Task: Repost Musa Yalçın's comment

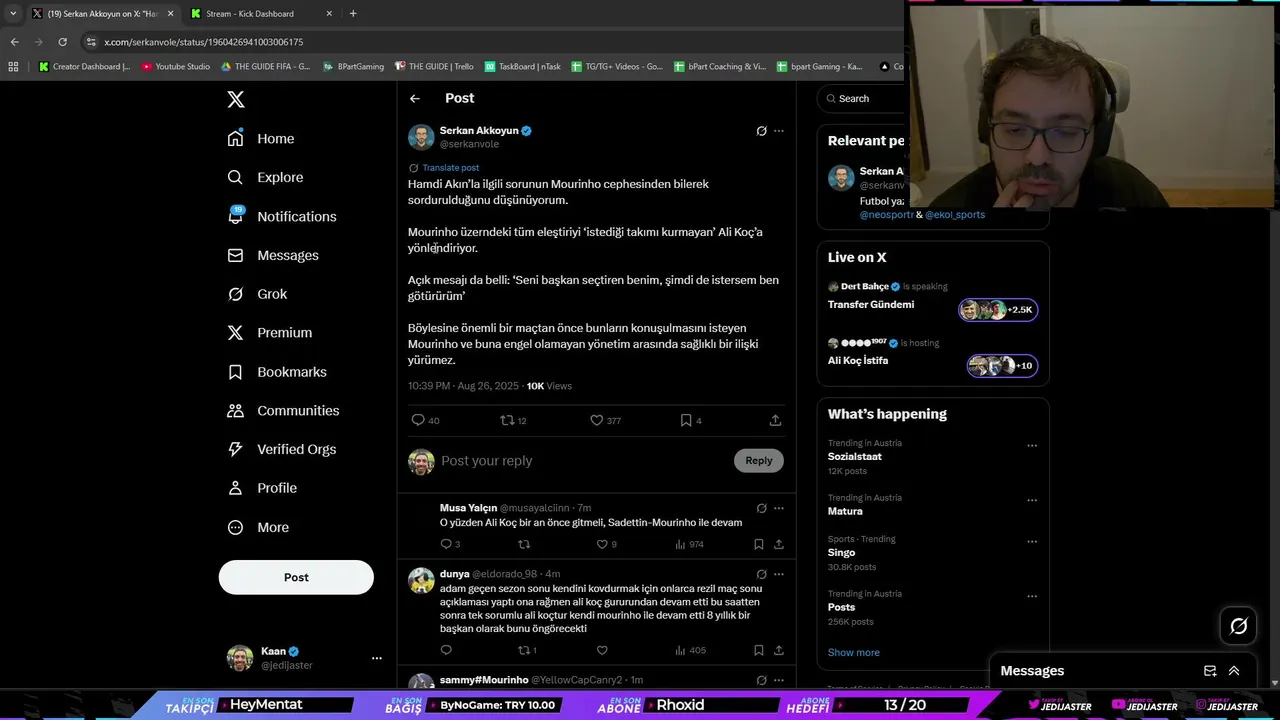Action: click(x=524, y=544)
